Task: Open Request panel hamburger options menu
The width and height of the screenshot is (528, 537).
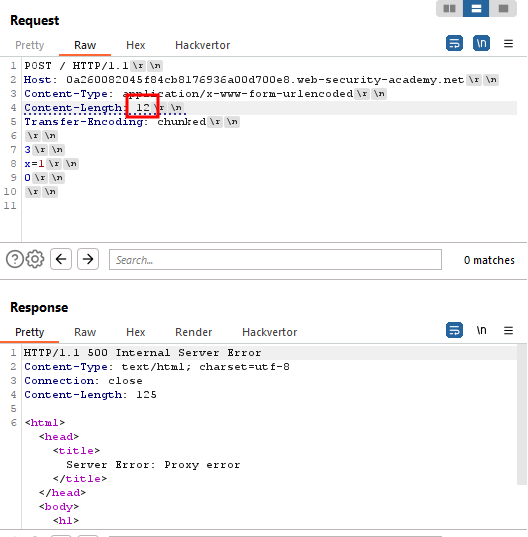Action: pyautogui.click(x=508, y=43)
